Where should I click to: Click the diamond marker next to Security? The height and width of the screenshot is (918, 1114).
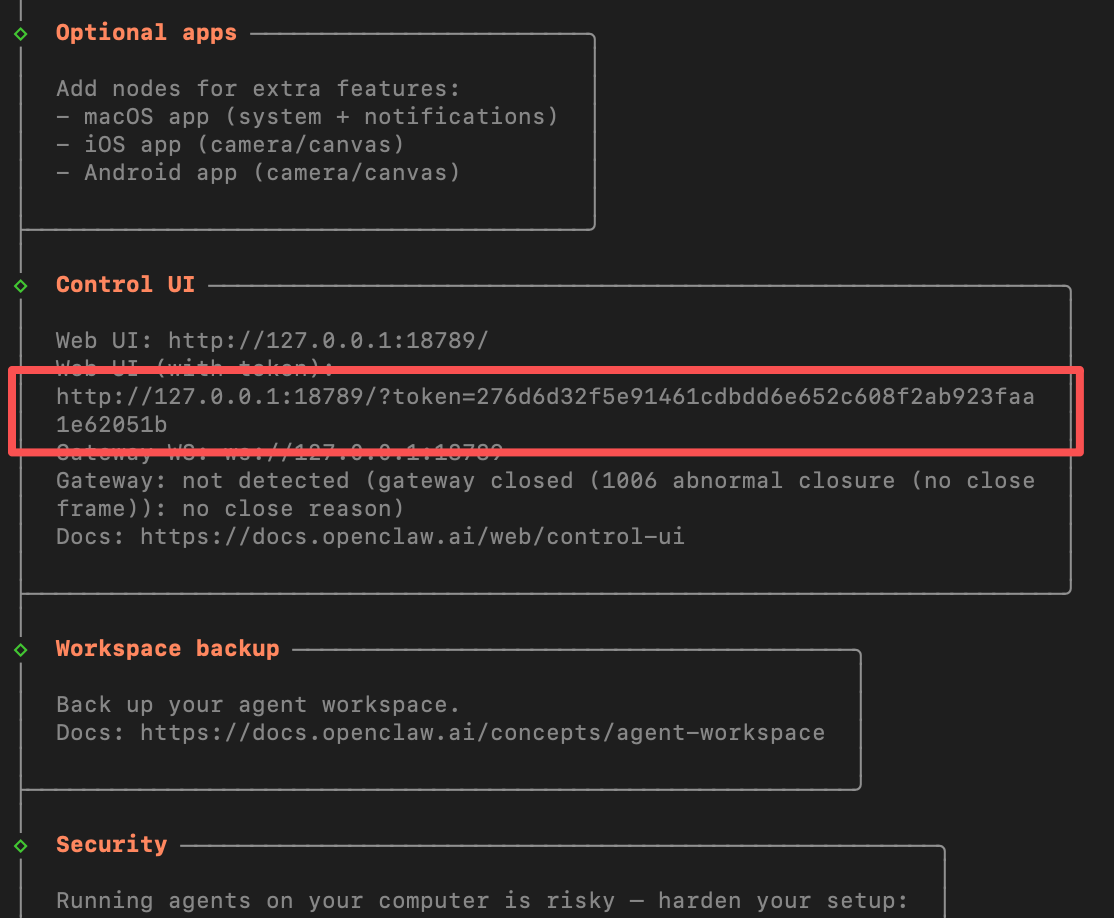click(x=20, y=846)
